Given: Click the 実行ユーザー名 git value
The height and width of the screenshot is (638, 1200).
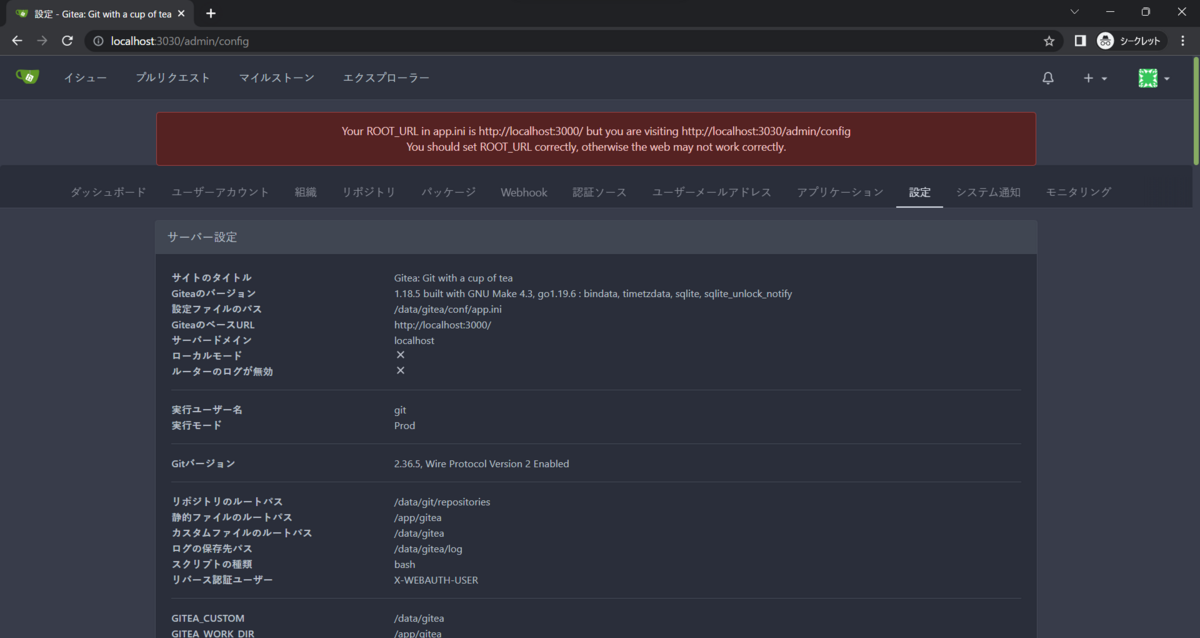Looking at the screenshot, I should 400,410.
